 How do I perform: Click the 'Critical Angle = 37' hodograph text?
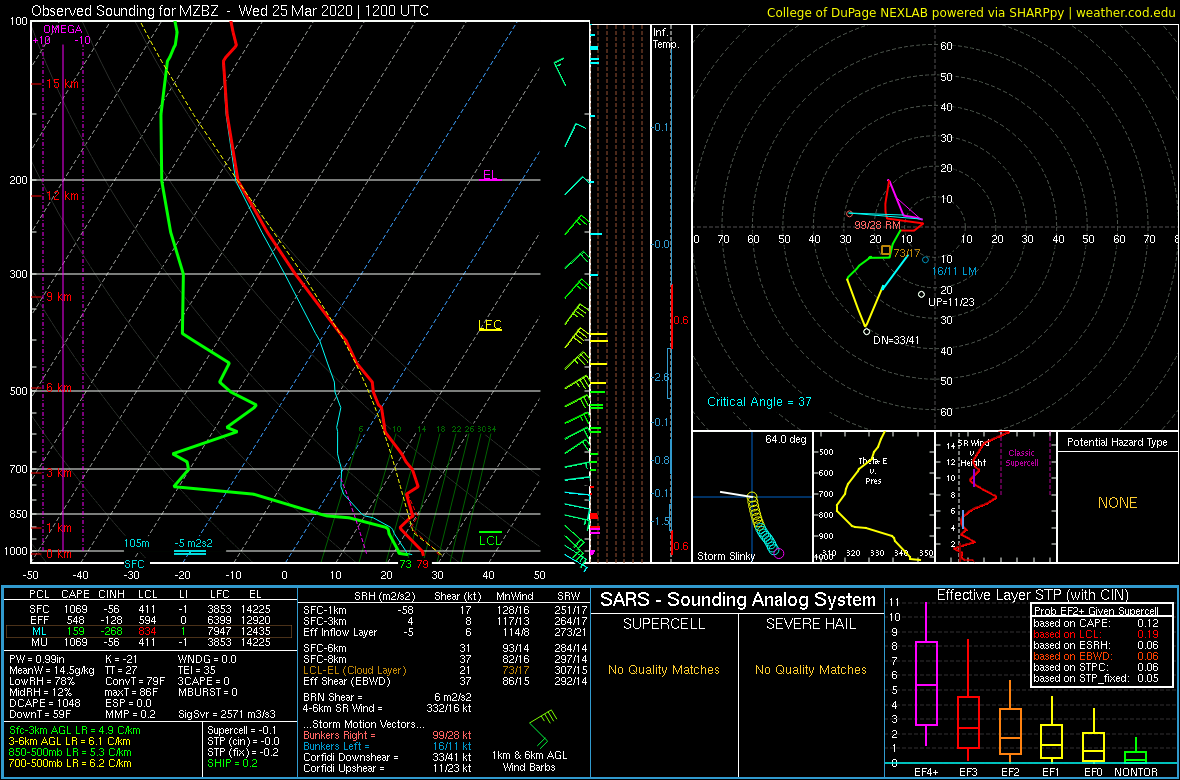tap(759, 401)
